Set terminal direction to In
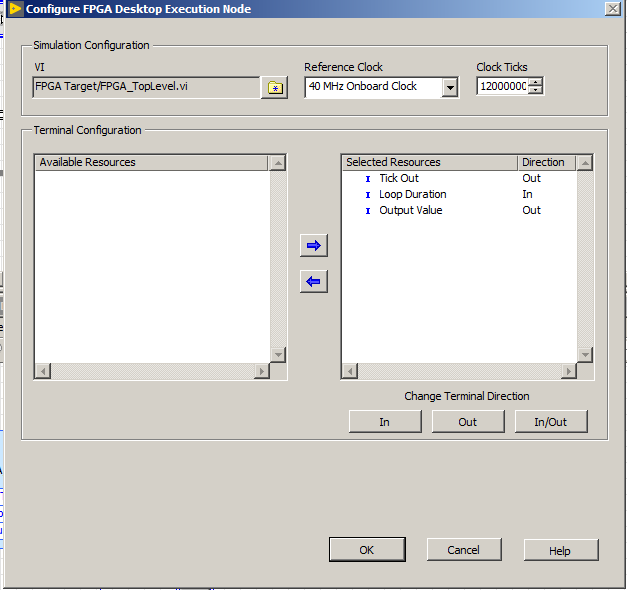The width and height of the screenshot is (627, 590). (384, 422)
